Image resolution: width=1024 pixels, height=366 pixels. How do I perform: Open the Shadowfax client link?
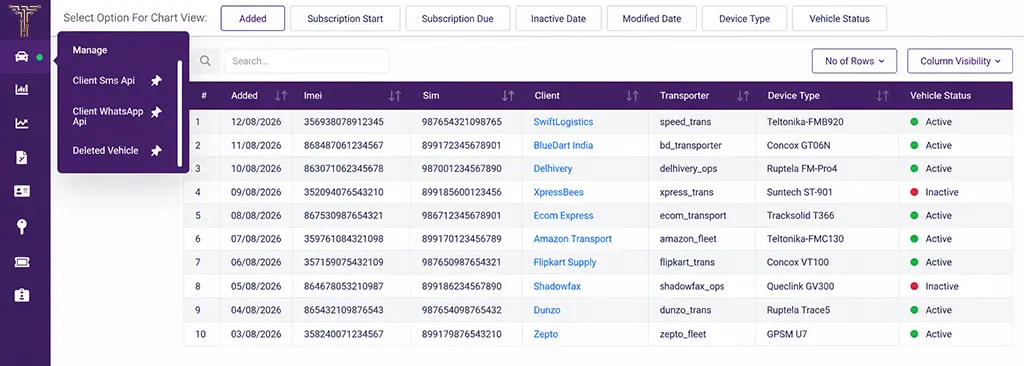click(x=557, y=286)
